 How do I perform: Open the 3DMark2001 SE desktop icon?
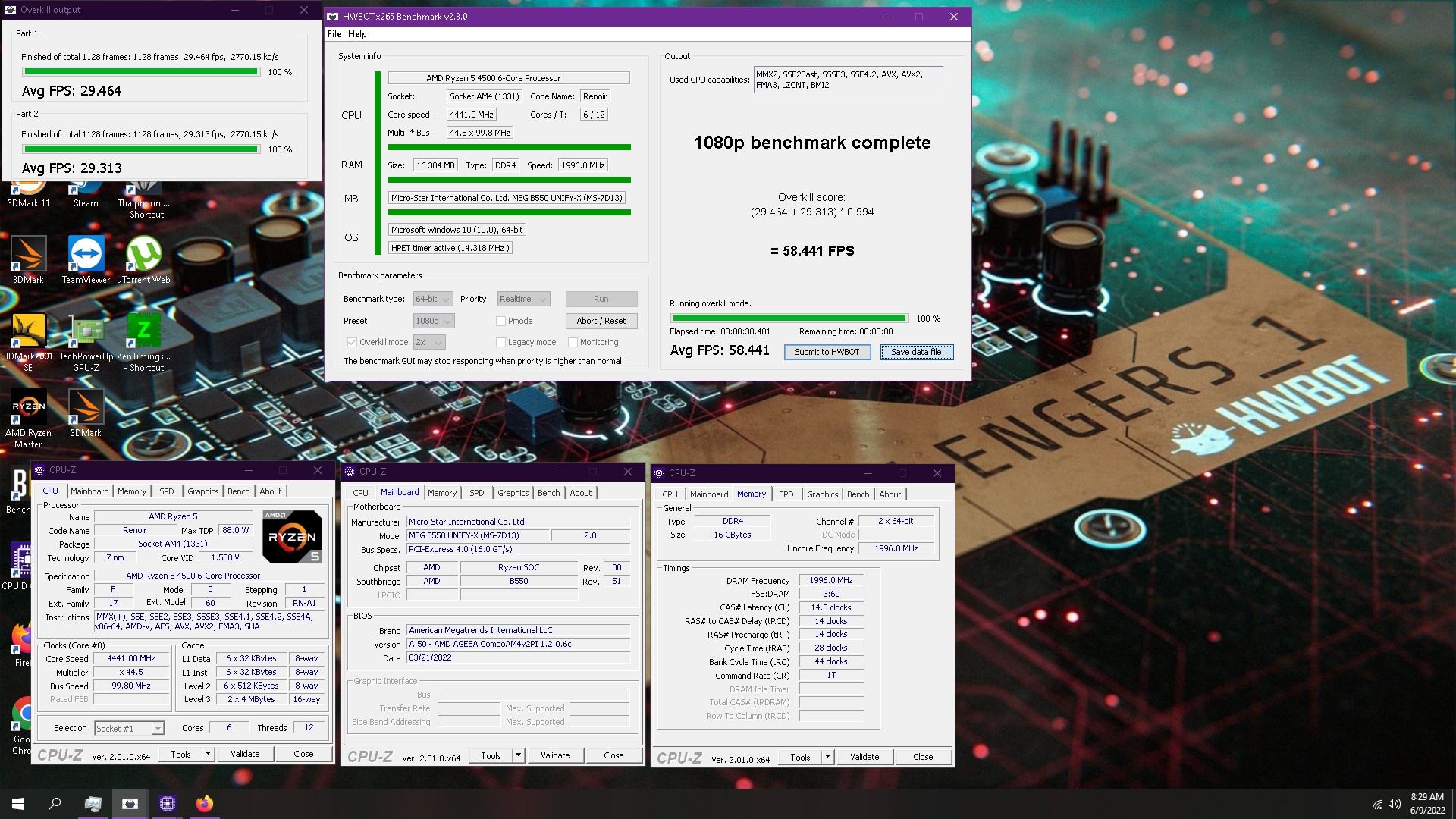[29, 341]
